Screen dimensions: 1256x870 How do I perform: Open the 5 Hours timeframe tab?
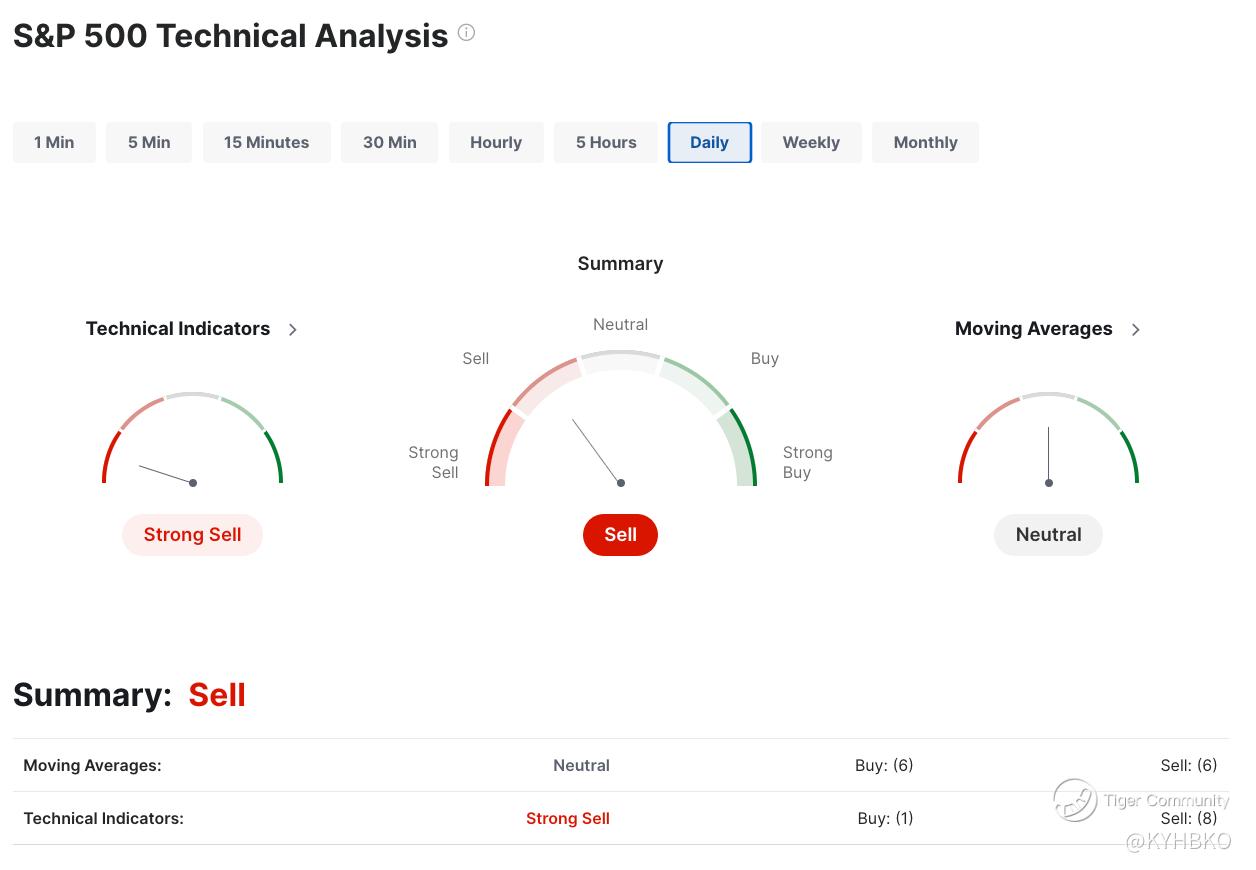pyautogui.click(x=606, y=142)
